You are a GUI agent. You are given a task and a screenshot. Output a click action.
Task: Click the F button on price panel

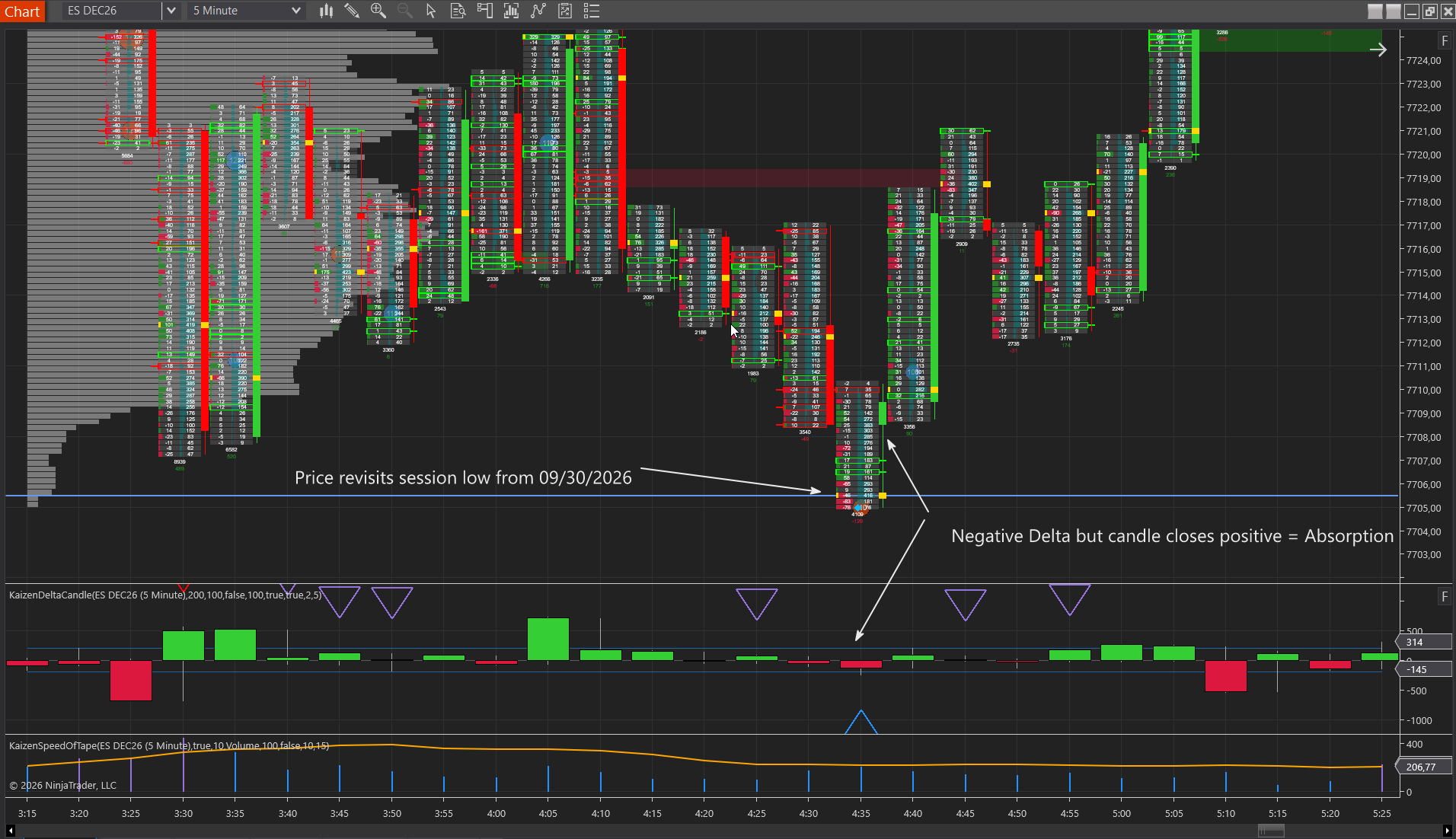pyautogui.click(x=1445, y=41)
